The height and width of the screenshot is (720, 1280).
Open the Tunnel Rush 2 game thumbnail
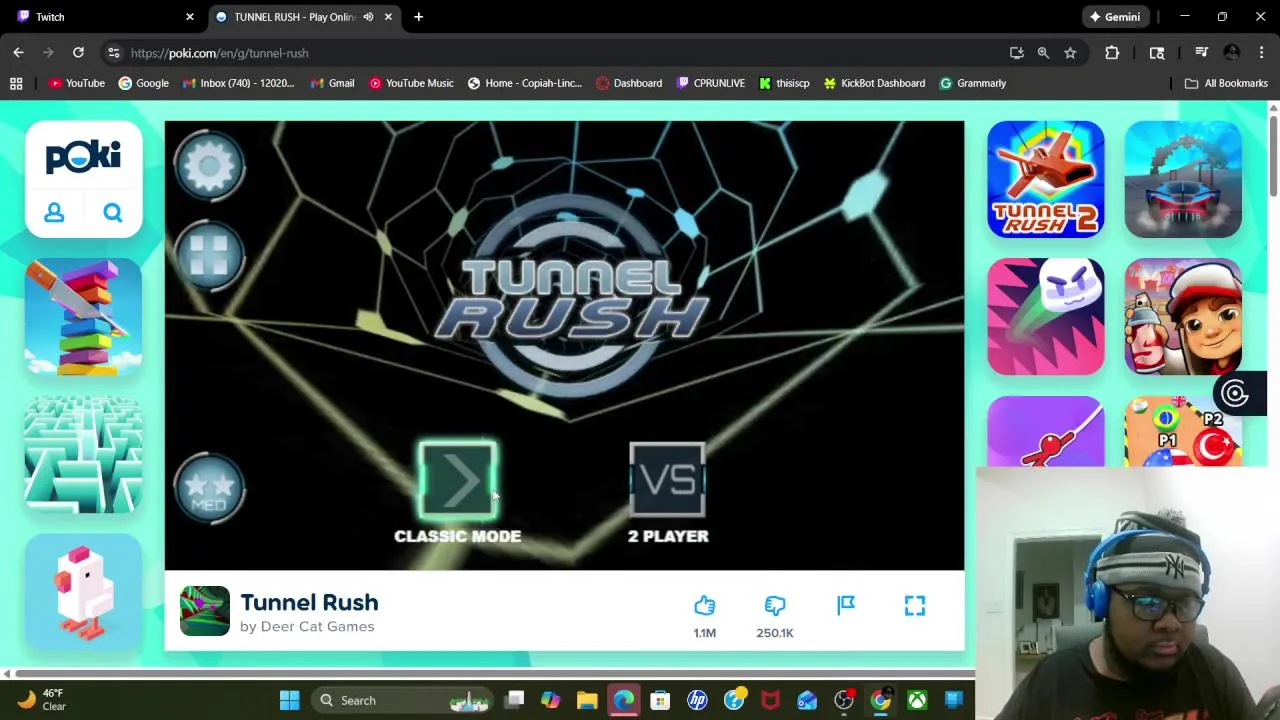(1046, 180)
